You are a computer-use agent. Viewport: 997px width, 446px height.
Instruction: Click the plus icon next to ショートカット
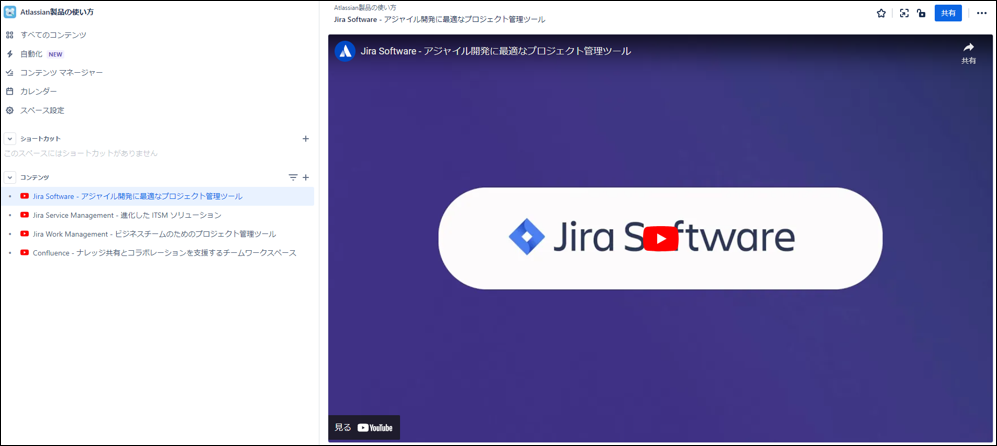pyautogui.click(x=306, y=139)
